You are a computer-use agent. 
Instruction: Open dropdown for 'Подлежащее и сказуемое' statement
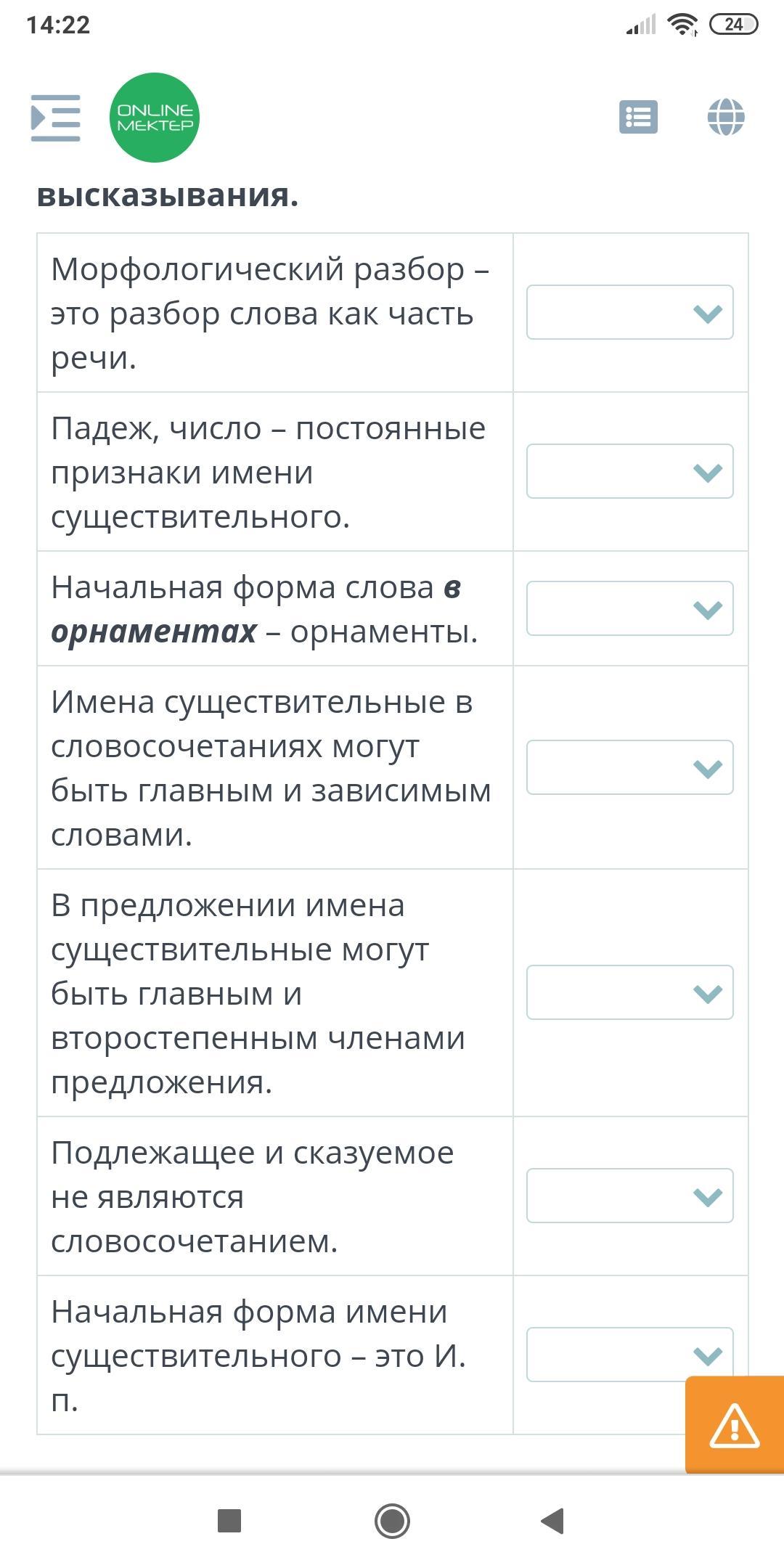click(629, 1196)
